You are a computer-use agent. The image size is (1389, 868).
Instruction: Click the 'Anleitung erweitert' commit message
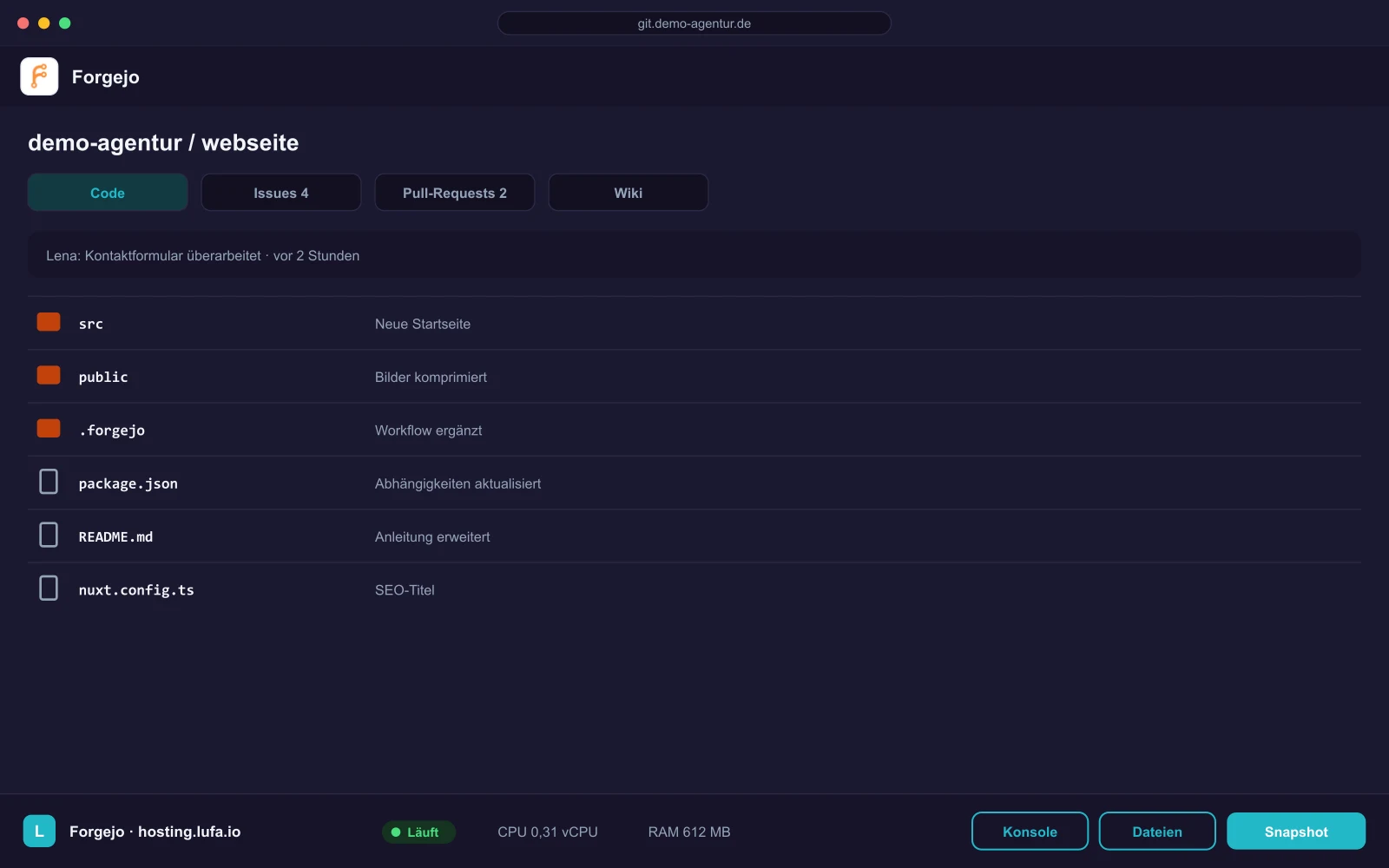[x=432, y=537]
